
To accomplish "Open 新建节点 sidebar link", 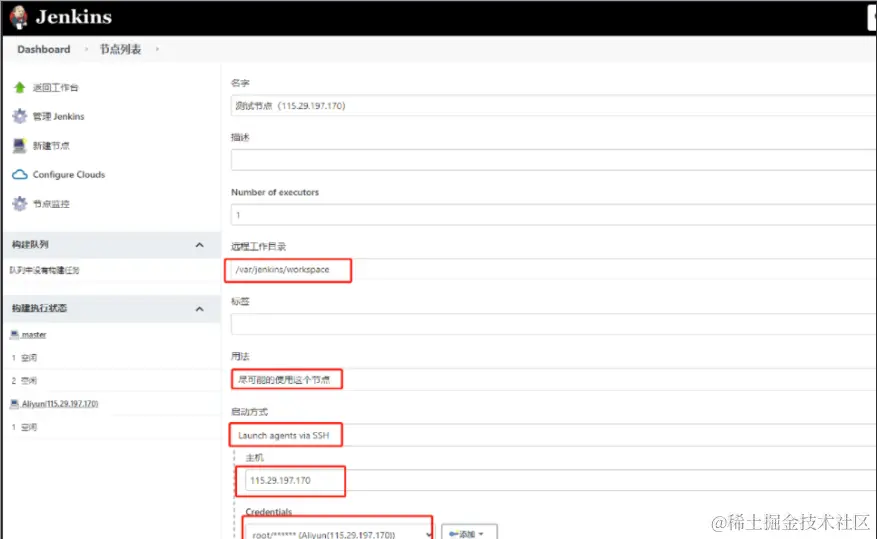I will (51, 145).
